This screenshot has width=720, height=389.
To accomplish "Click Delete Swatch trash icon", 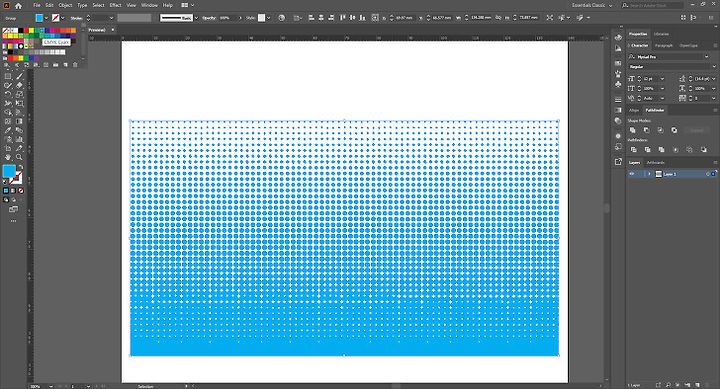I will click(x=75, y=65).
